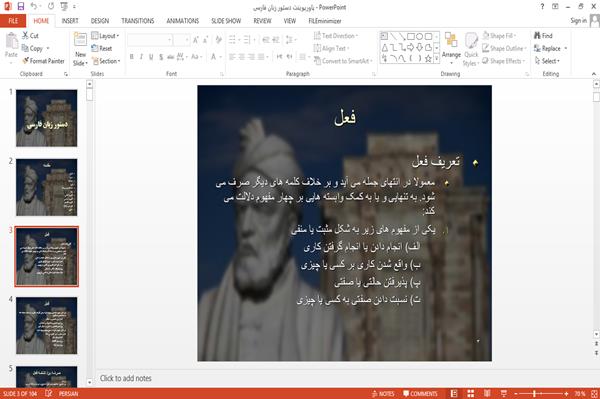Image resolution: width=600 pixels, height=399 pixels.
Task: Open the Section dropdown in Slides group
Action: coord(106,61)
